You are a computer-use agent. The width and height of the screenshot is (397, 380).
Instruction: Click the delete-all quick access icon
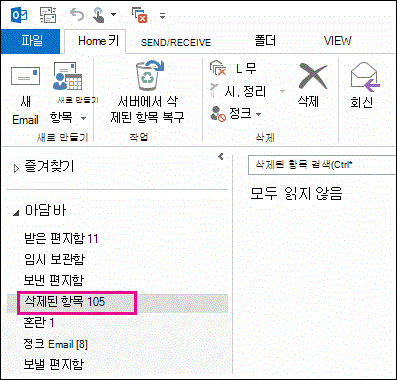pos(139,15)
